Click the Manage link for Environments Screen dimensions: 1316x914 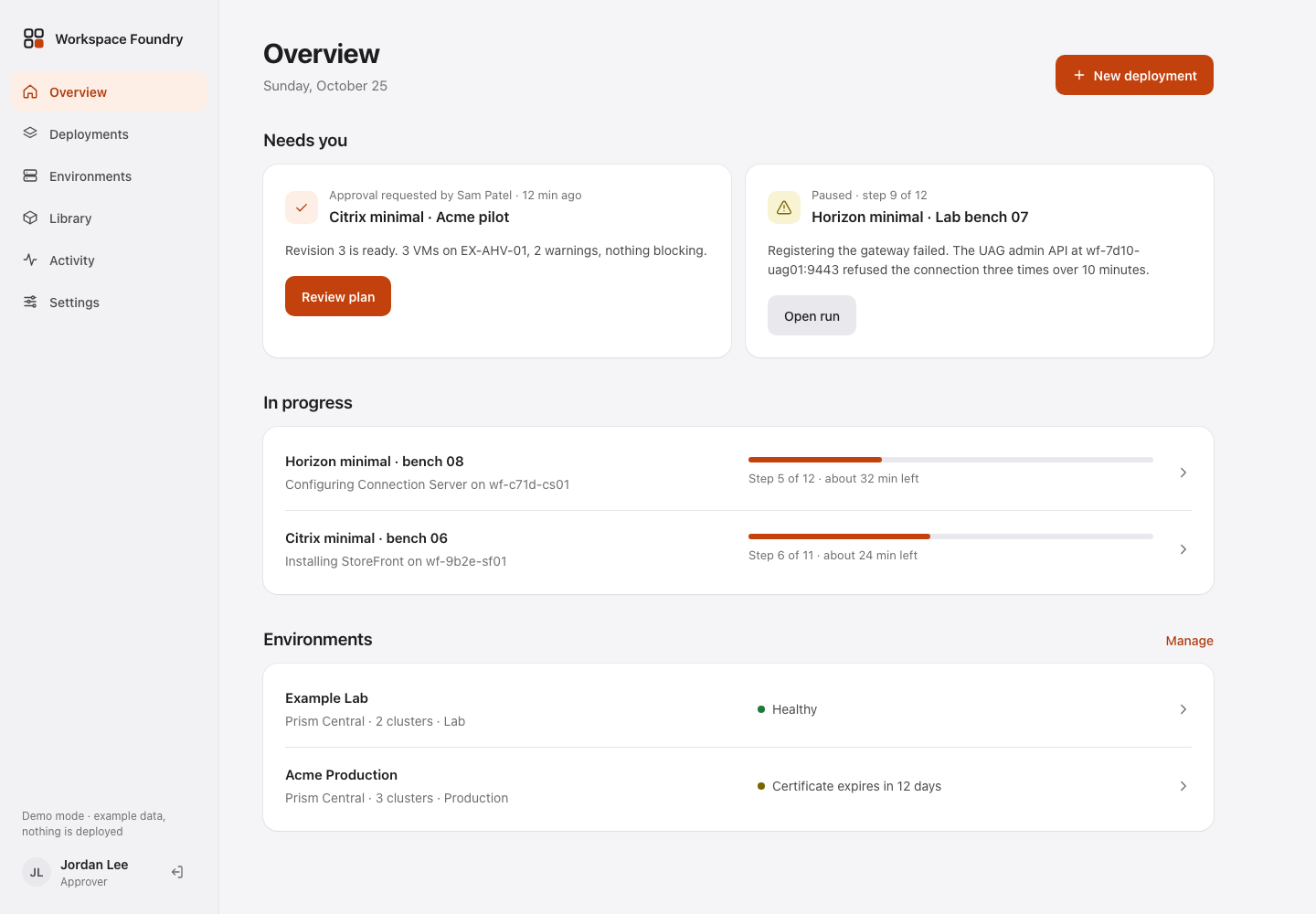(1189, 641)
